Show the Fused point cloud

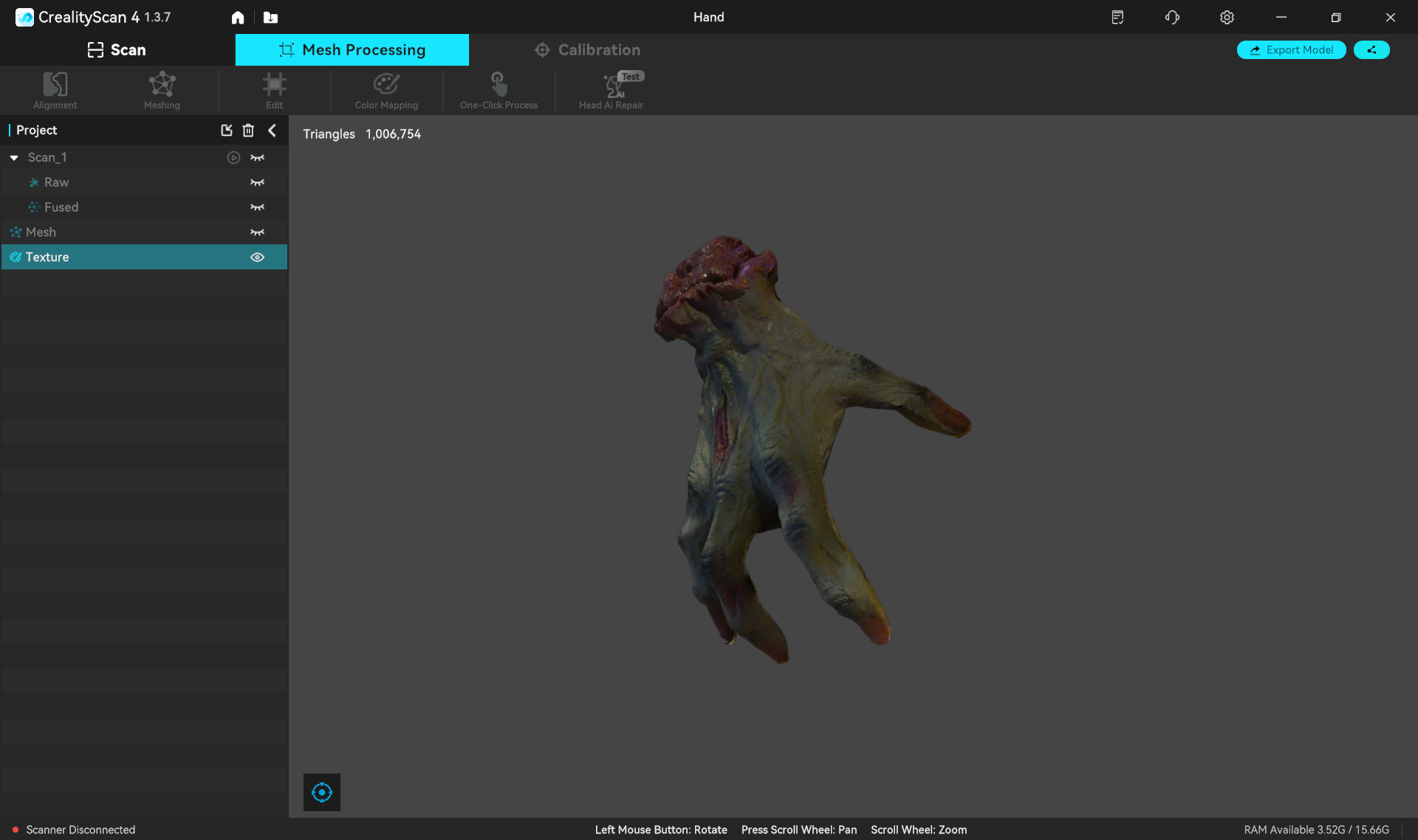coord(257,207)
